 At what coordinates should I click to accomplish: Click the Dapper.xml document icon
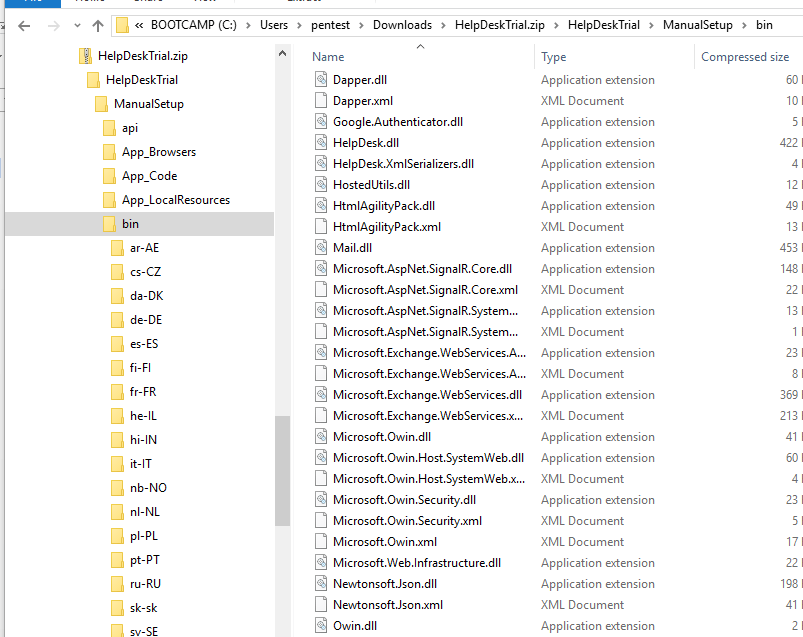tap(320, 101)
